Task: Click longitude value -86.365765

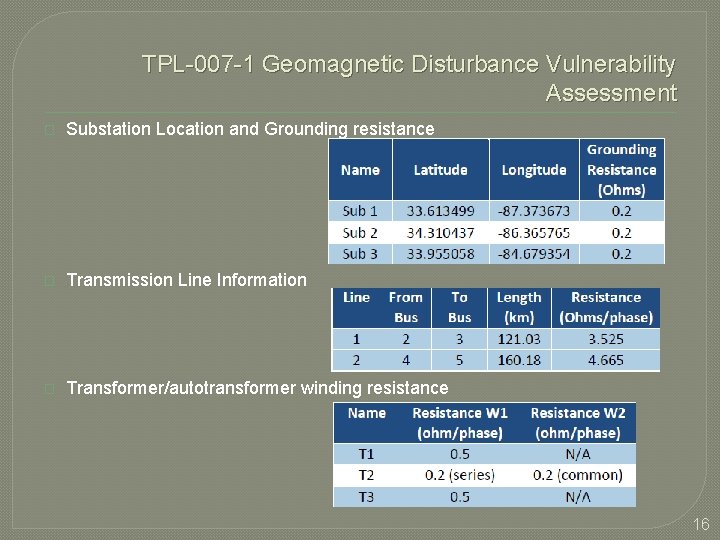Action: pyautogui.click(x=534, y=233)
